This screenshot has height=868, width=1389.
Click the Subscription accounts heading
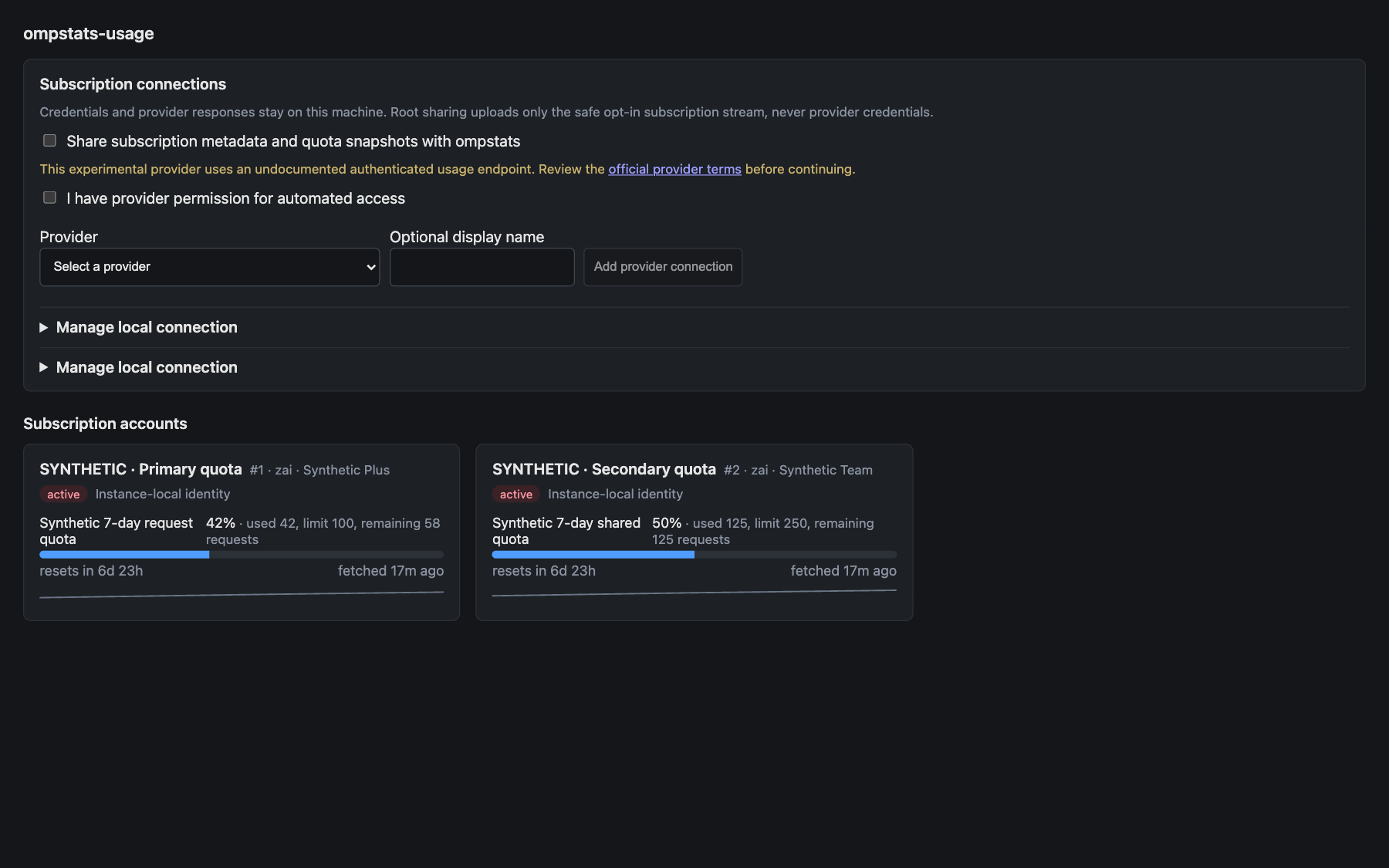(105, 424)
